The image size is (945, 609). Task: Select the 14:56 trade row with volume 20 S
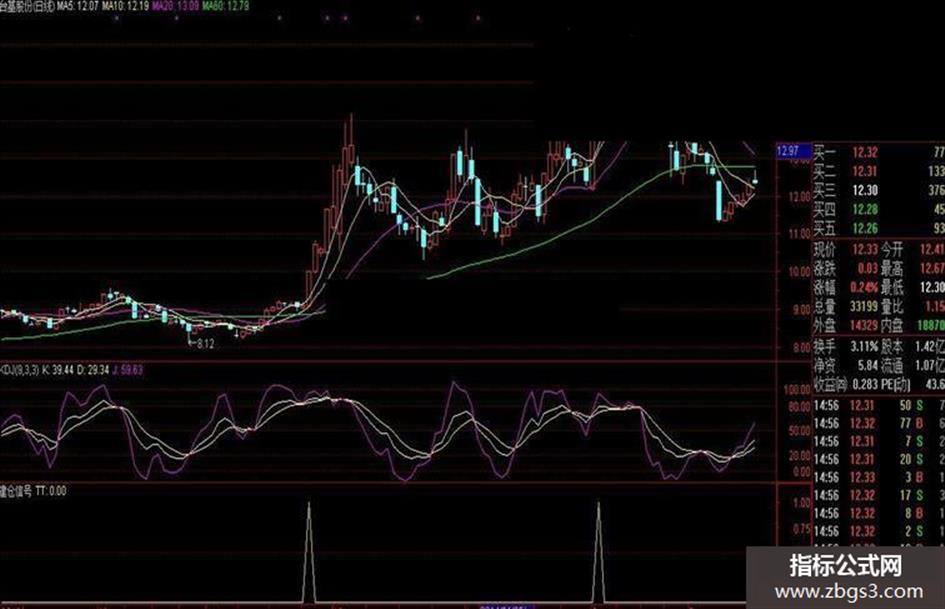pyautogui.click(x=879, y=459)
